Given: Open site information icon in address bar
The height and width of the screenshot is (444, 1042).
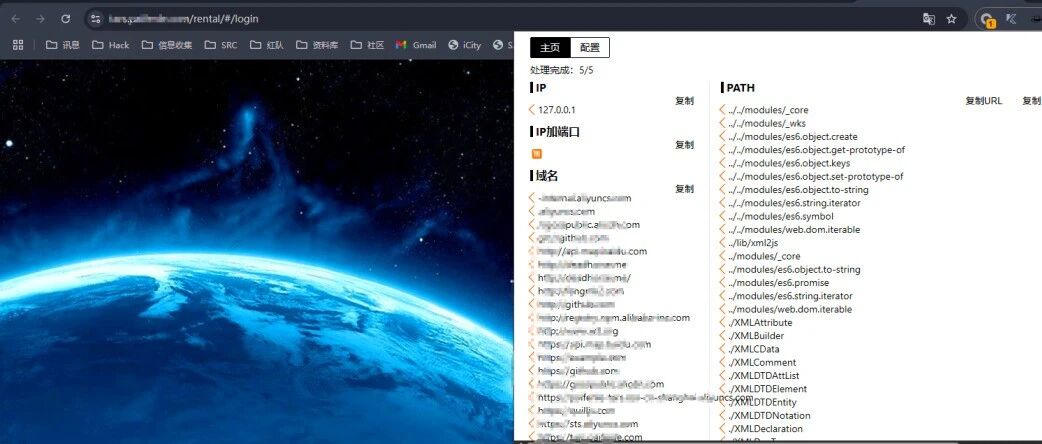Looking at the screenshot, I should pos(96,19).
